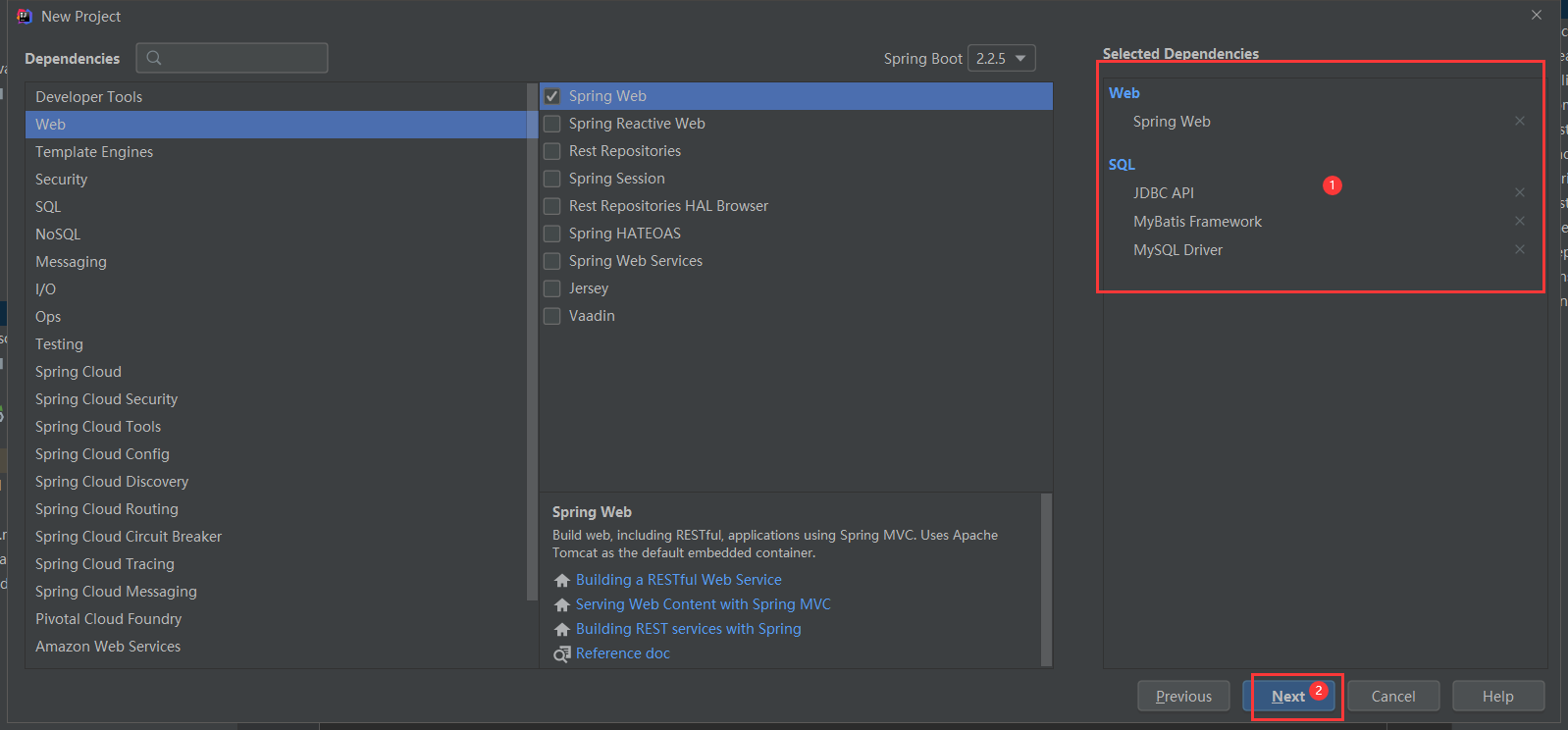
Task: Enable Rest Repositories HAL Browser
Action: pyautogui.click(x=552, y=206)
